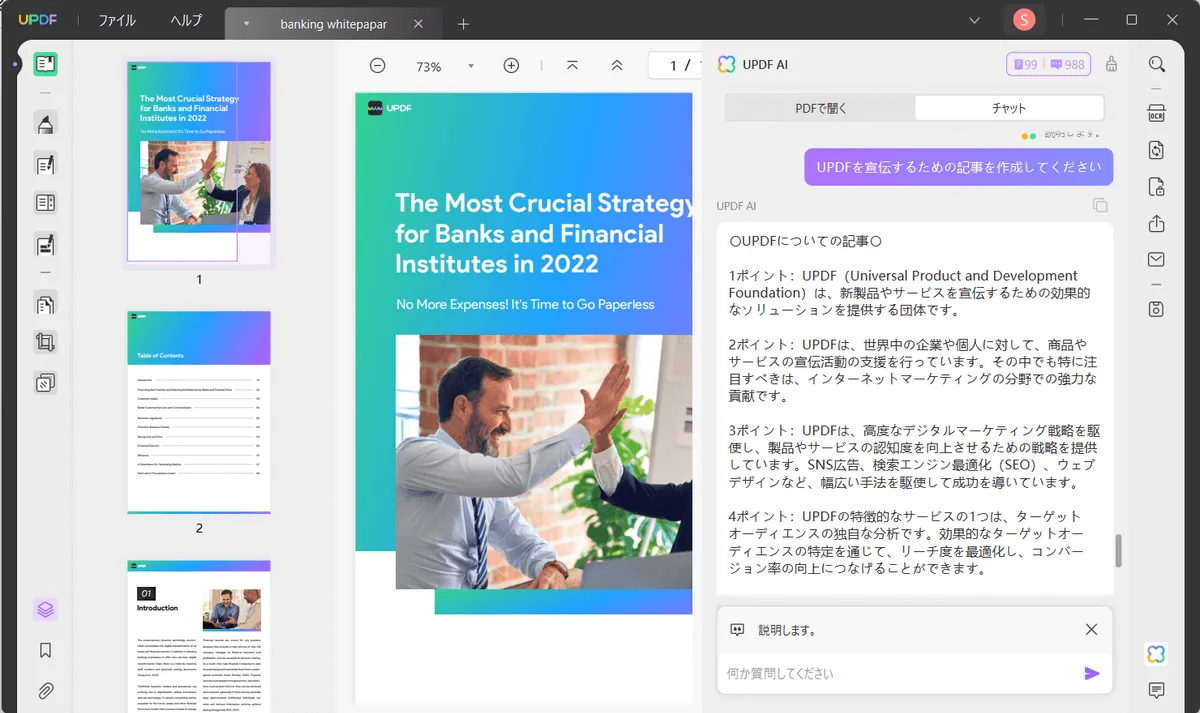Image resolution: width=1200 pixels, height=713 pixels.
Task: Click the prompt mode icon beside 説明します
Action: point(737,630)
